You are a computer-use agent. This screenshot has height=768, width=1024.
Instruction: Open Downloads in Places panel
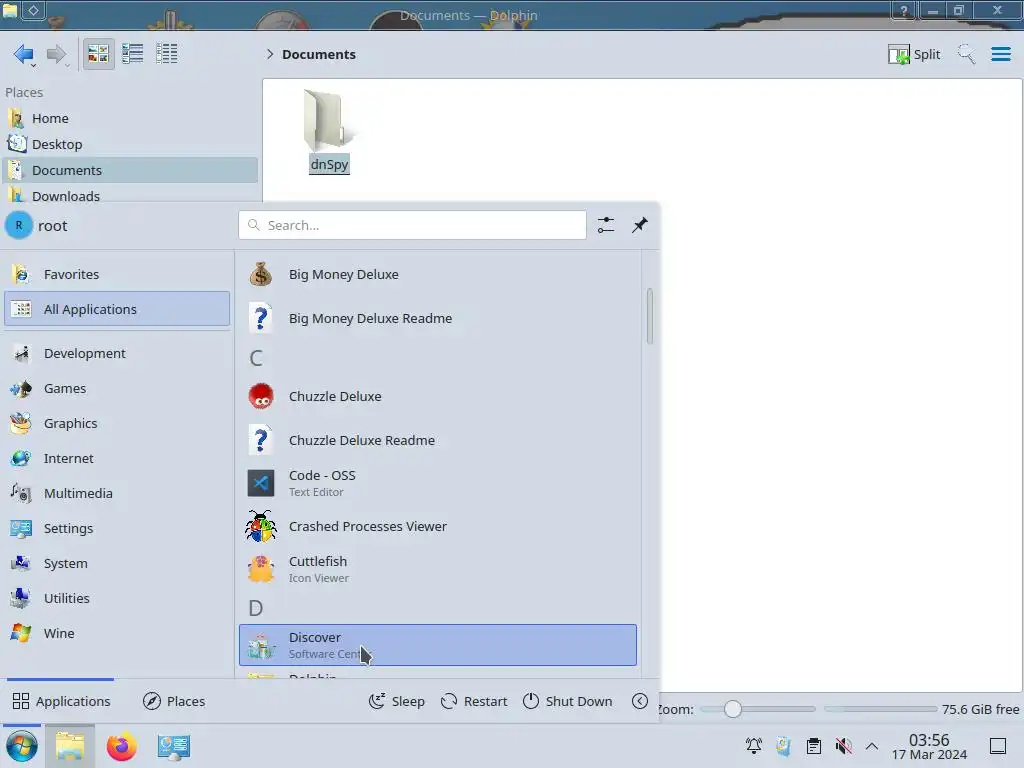[x=131, y=195]
